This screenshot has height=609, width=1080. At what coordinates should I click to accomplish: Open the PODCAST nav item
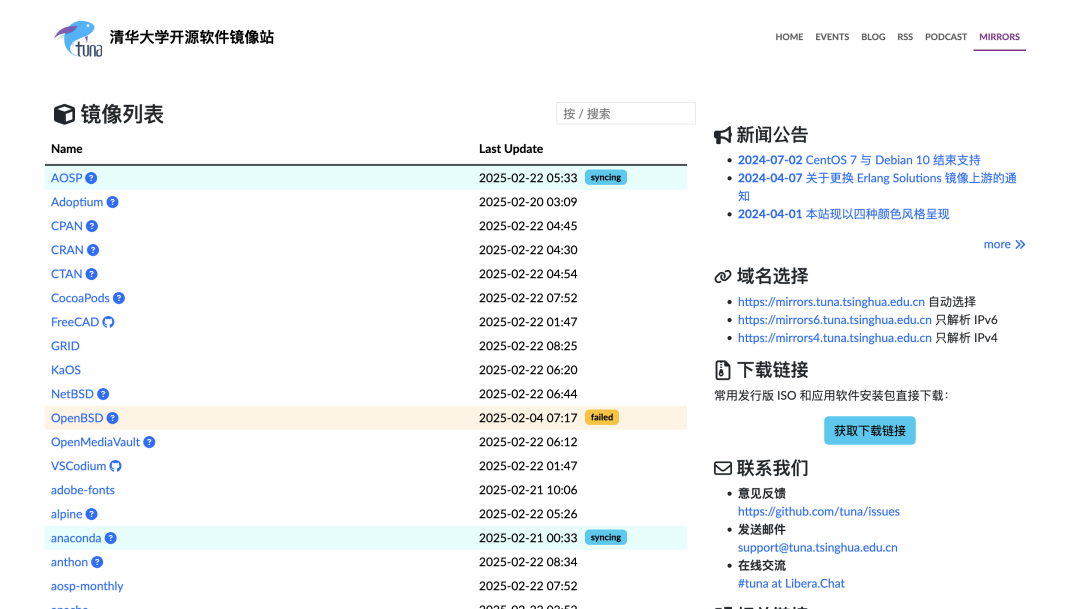click(946, 37)
